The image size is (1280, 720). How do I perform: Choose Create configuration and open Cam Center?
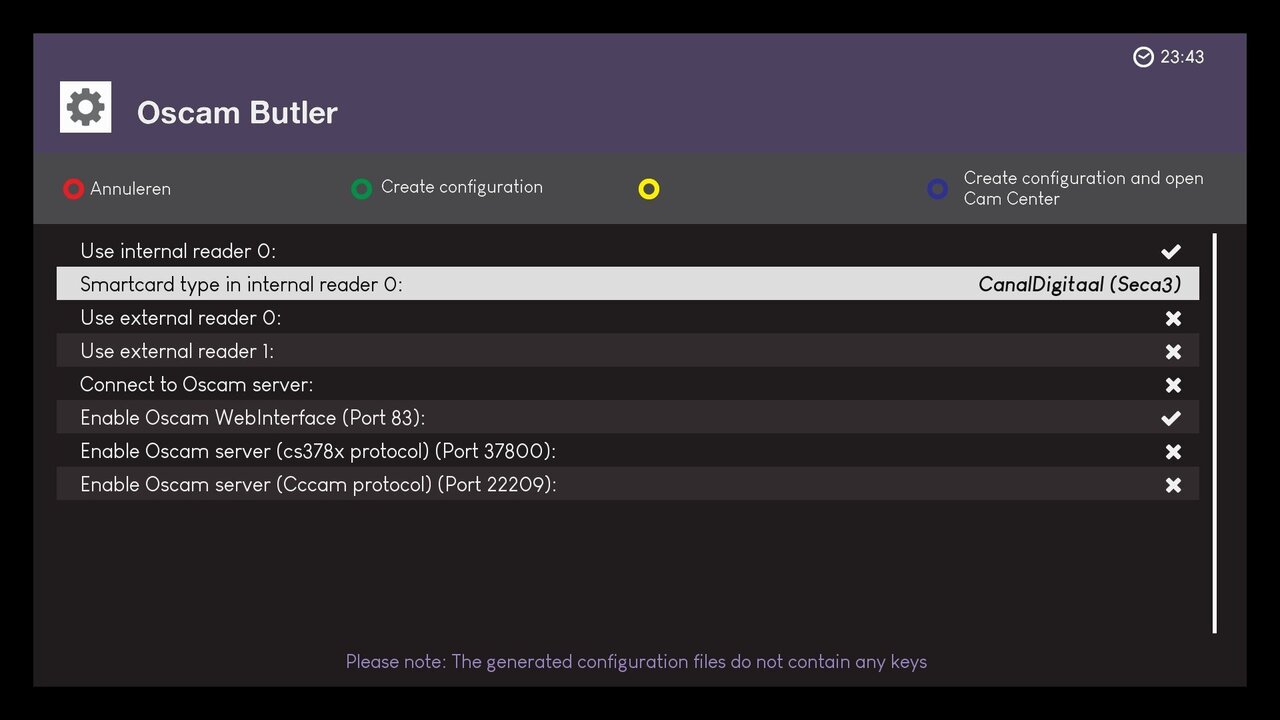point(1083,188)
